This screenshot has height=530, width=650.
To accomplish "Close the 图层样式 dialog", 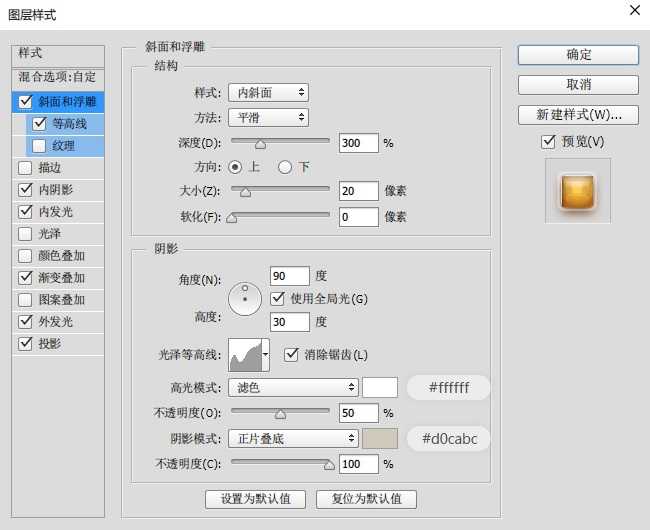I will point(633,10).
